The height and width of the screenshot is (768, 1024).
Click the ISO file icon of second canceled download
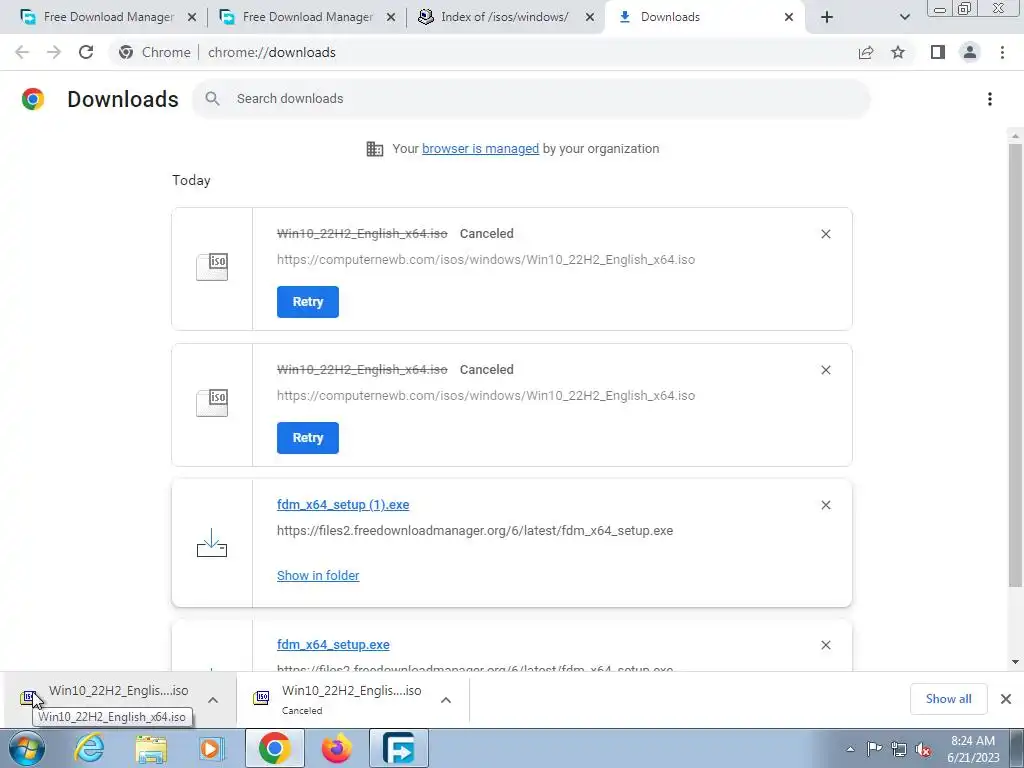pos(212,403)
